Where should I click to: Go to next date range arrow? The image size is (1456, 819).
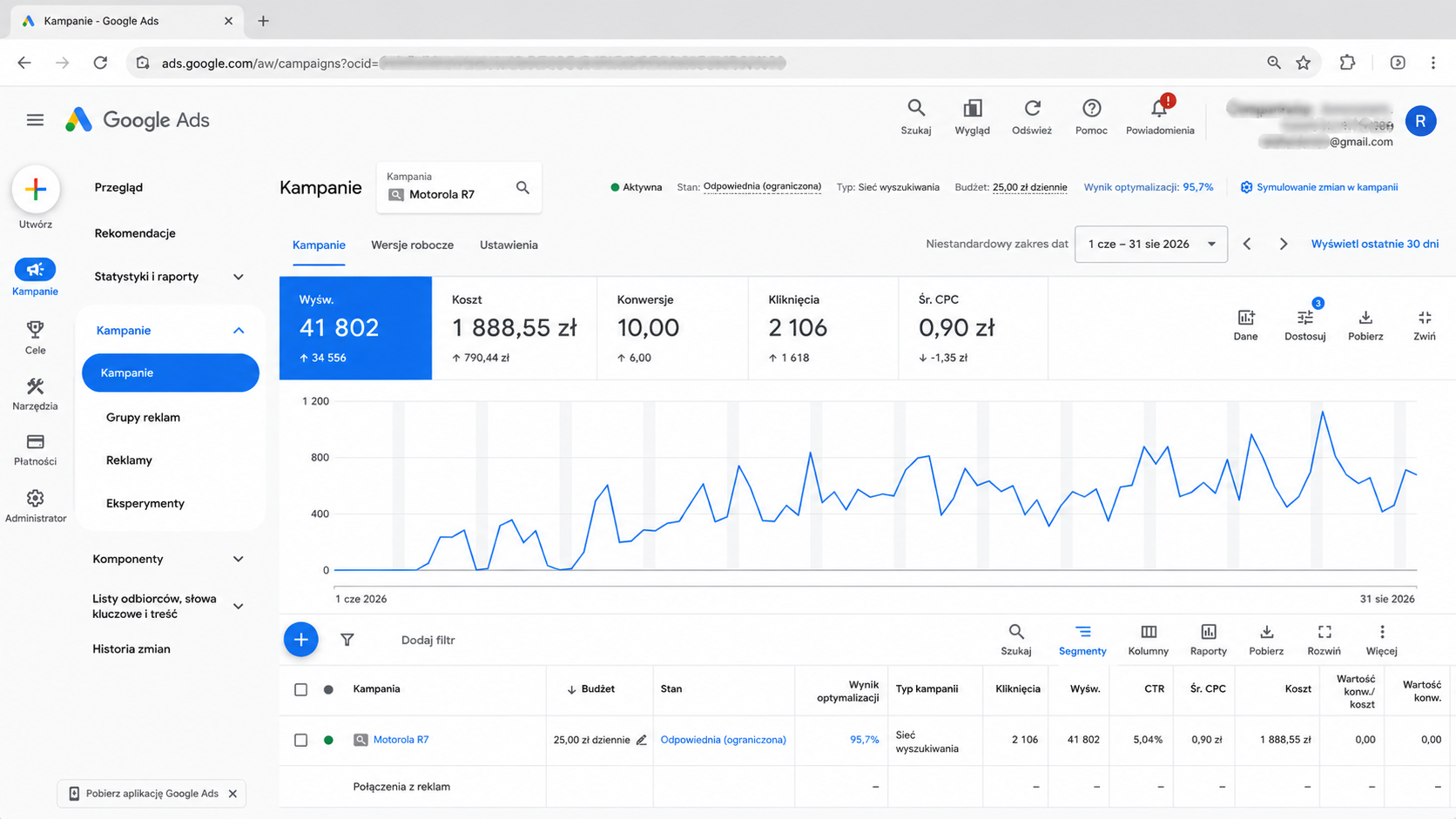click(x=1284, y=244)
